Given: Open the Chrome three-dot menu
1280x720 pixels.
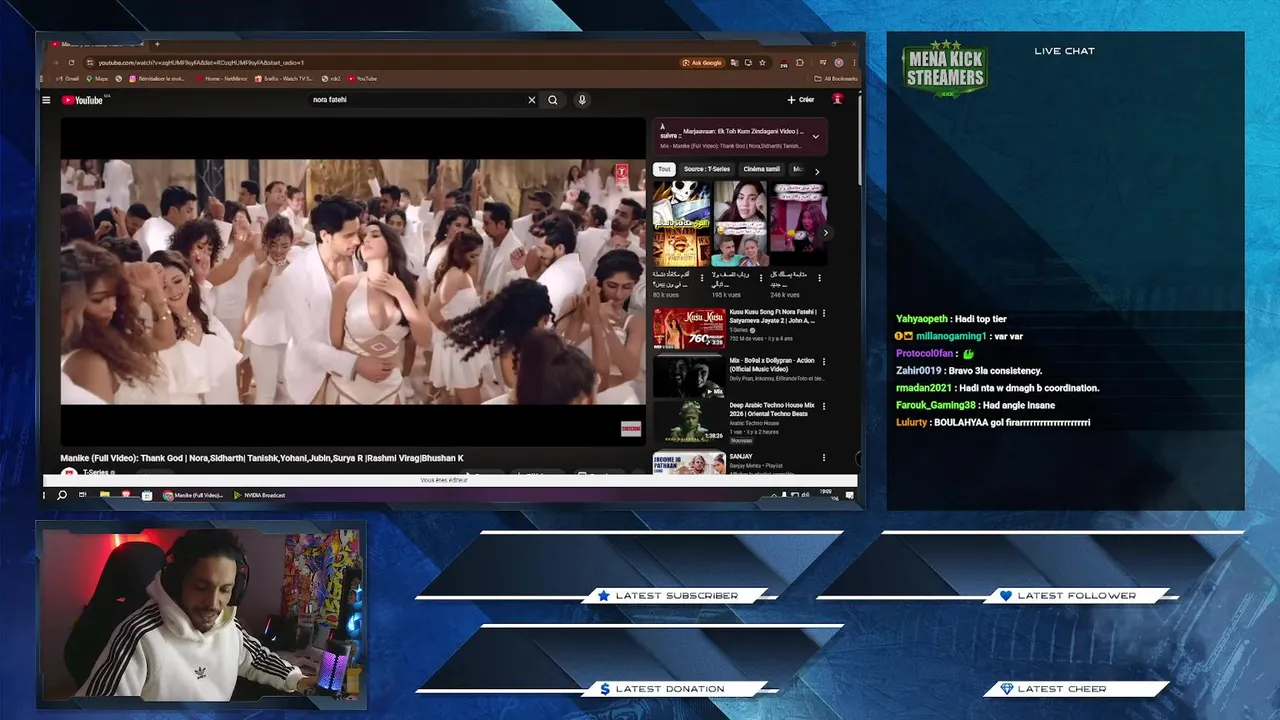Looking at the screenshot, I should [854, 62].
